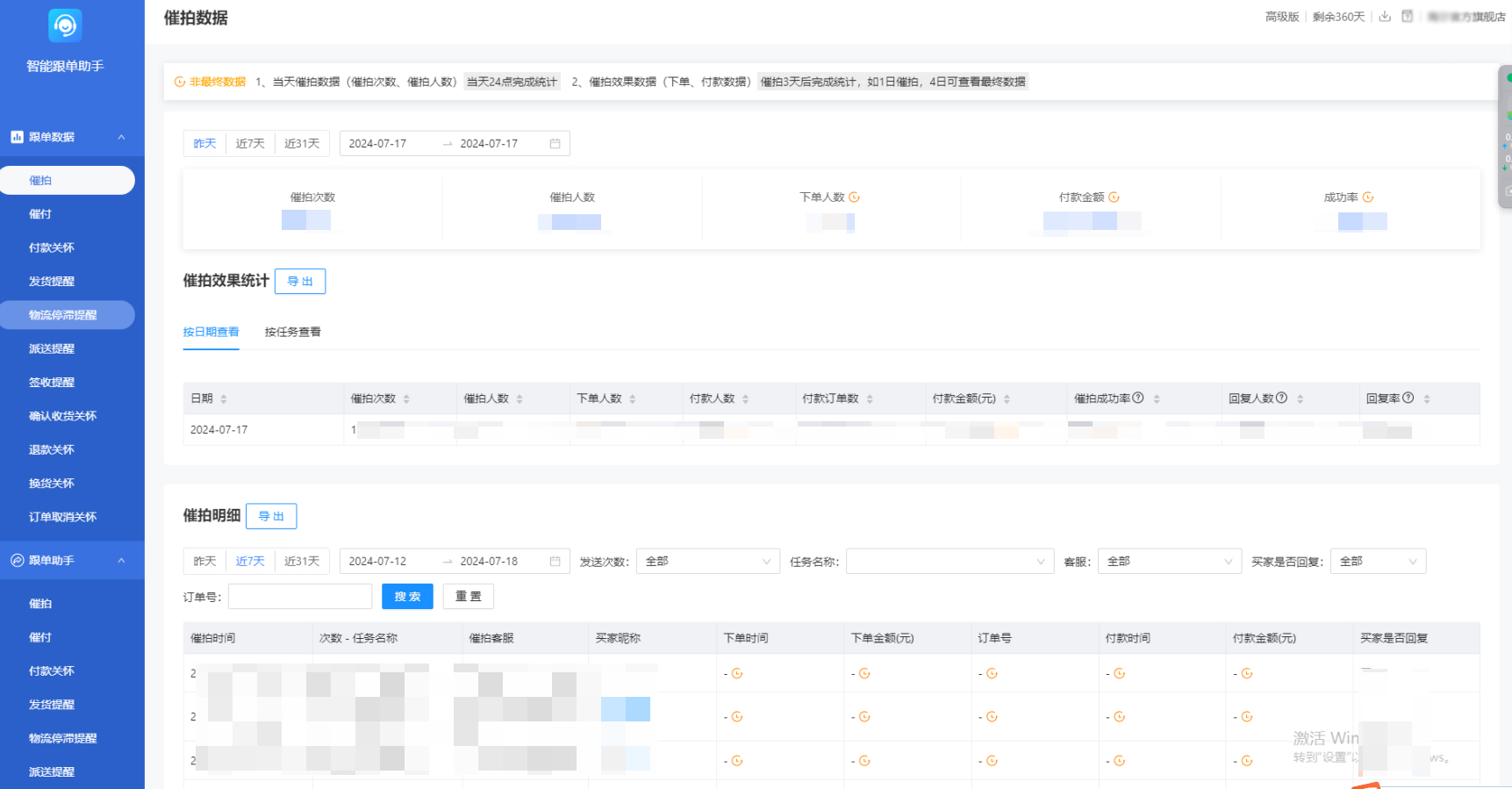Open the 发送次数 dropdown
This screenshot has width=1512, height=789.
pos(707,562)
